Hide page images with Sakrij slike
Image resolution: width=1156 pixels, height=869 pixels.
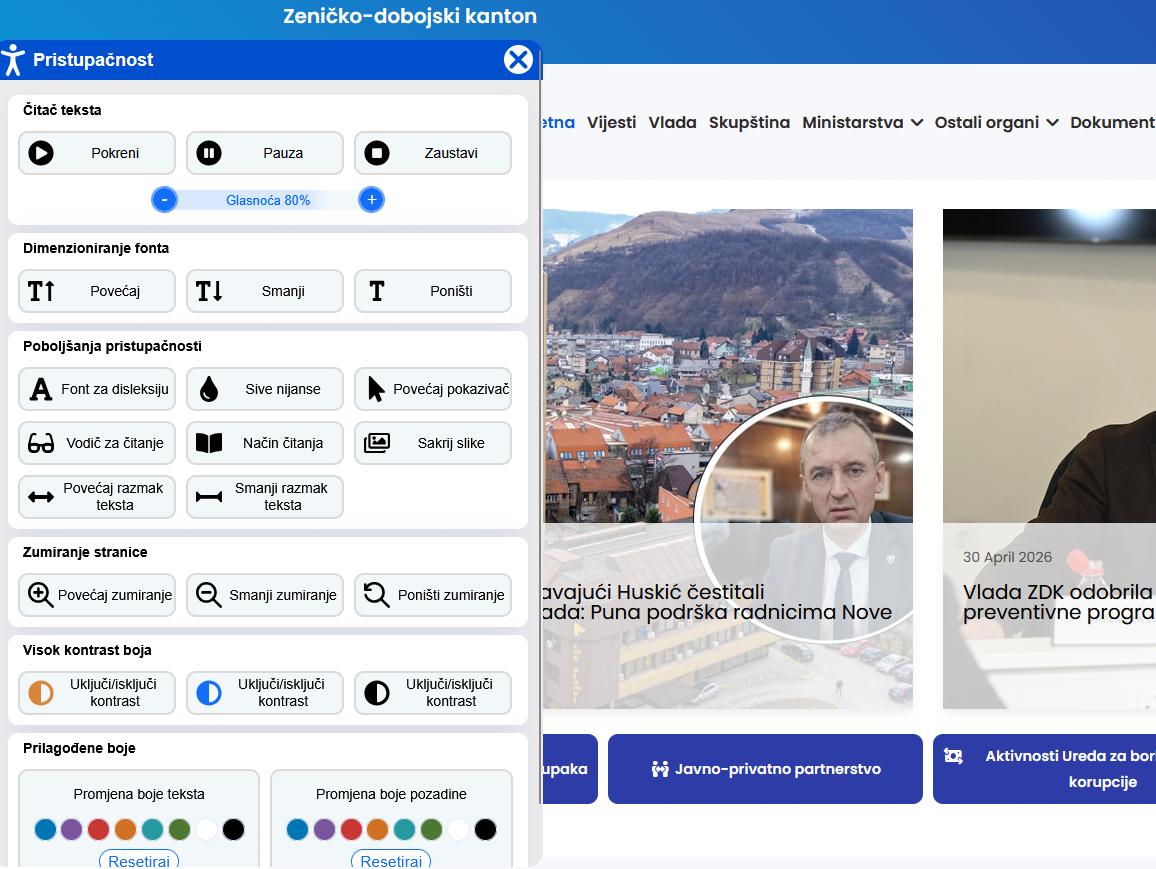[432, 443]
